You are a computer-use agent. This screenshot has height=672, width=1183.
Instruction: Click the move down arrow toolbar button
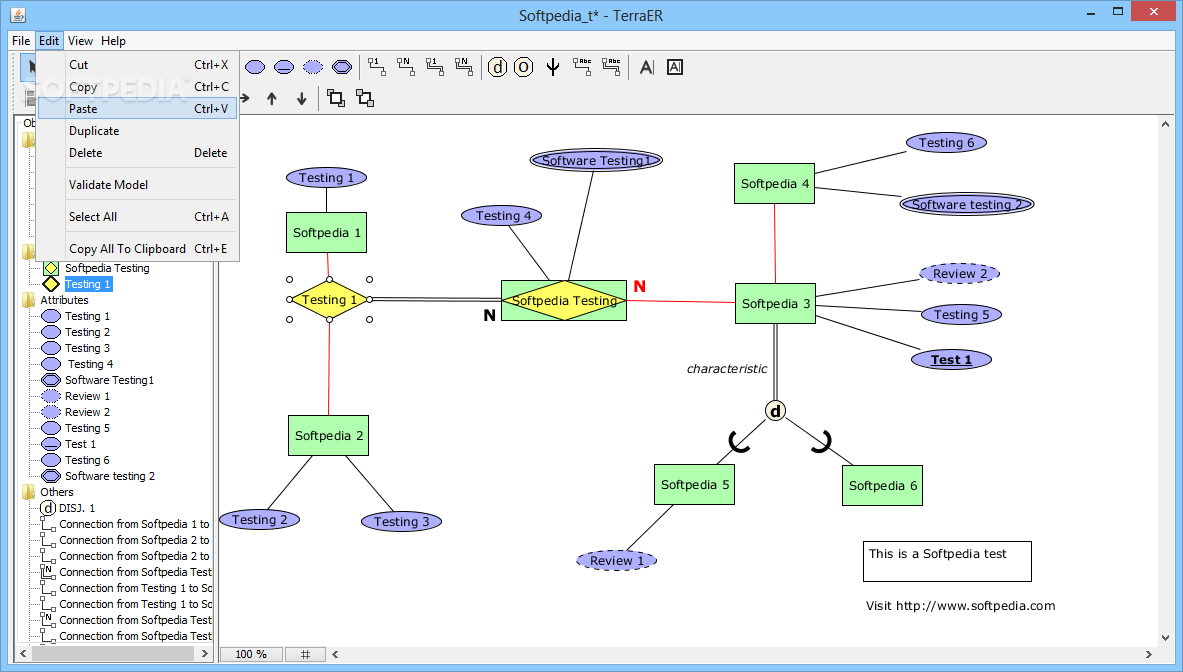pyautogui.click(x=301, y=99)
